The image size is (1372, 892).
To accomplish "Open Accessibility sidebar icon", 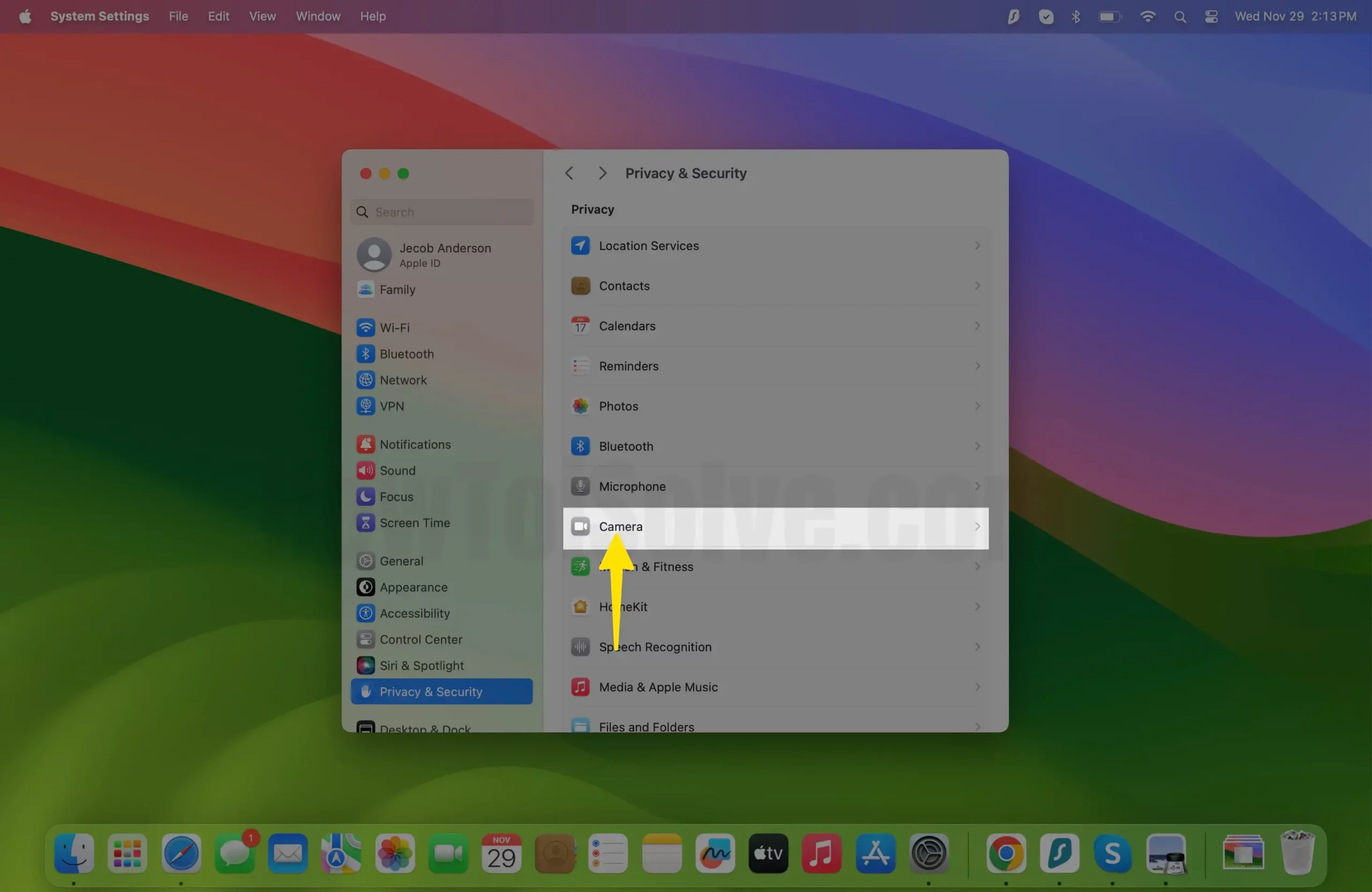I will tap(366, 613).
